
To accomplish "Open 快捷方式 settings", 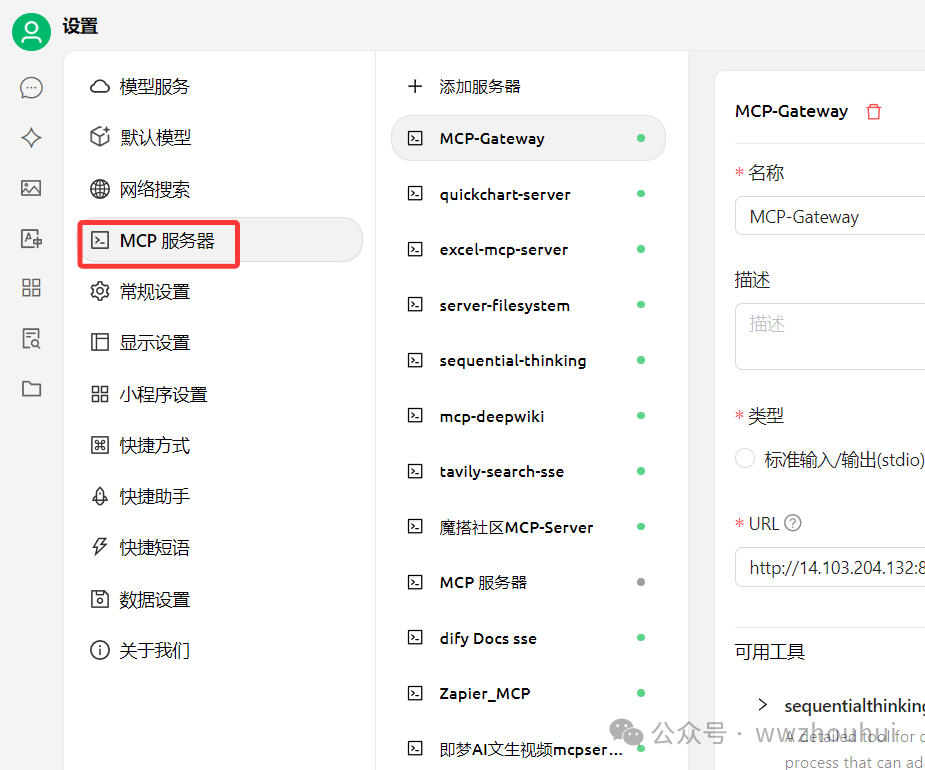I will 221,445.
